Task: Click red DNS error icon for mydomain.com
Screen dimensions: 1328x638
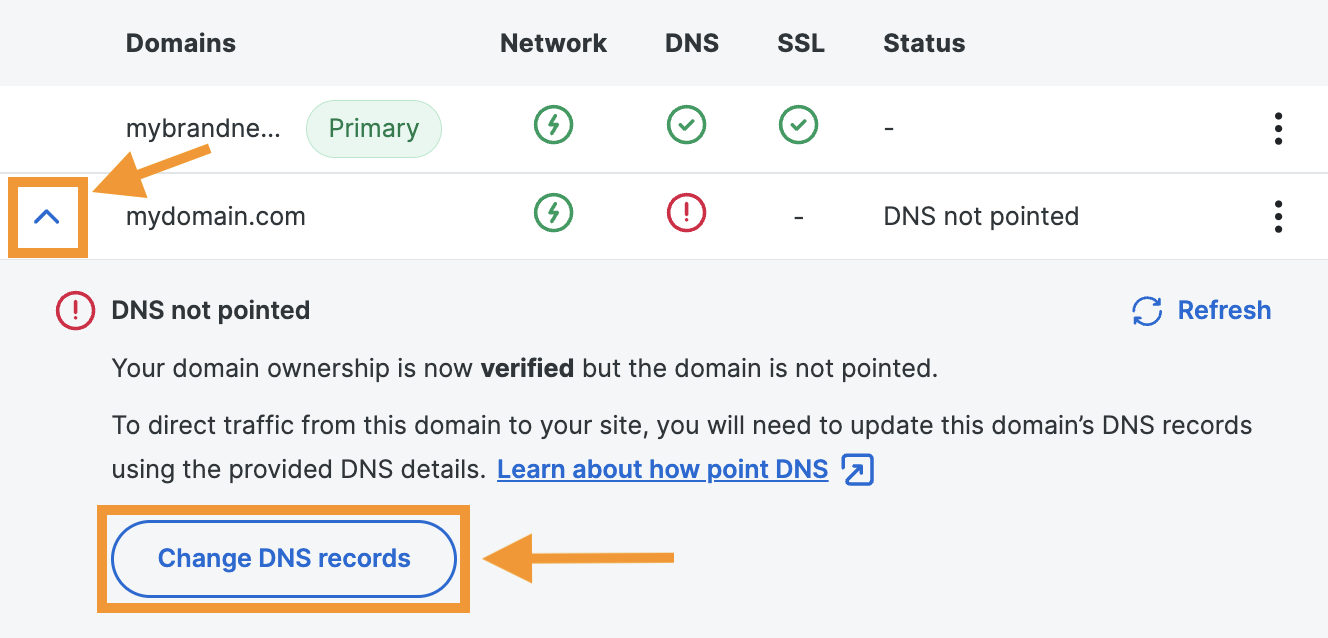Action: click(686, 213)
